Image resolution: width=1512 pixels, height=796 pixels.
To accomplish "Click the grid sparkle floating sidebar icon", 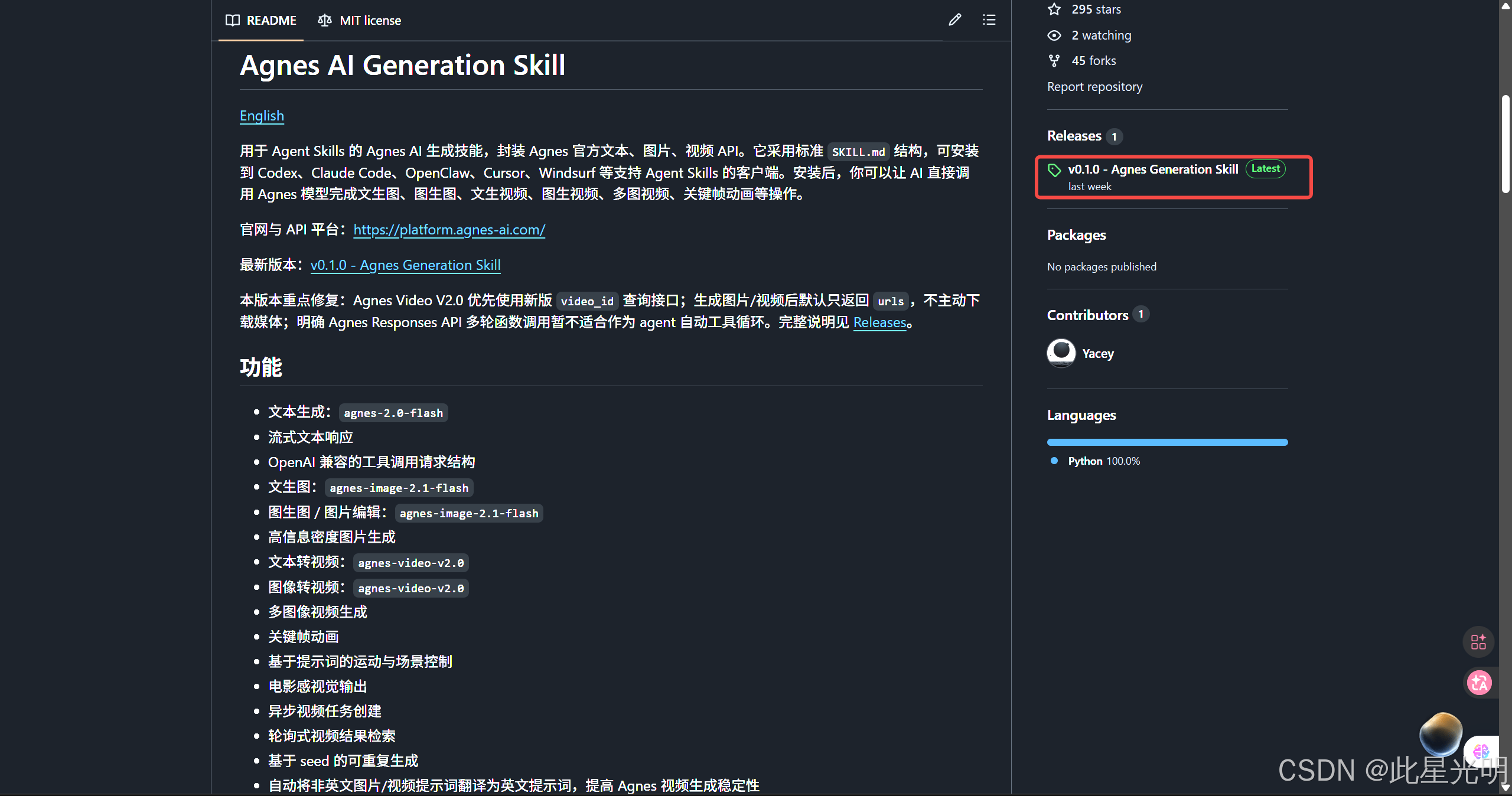I will tap(1478, 642).
